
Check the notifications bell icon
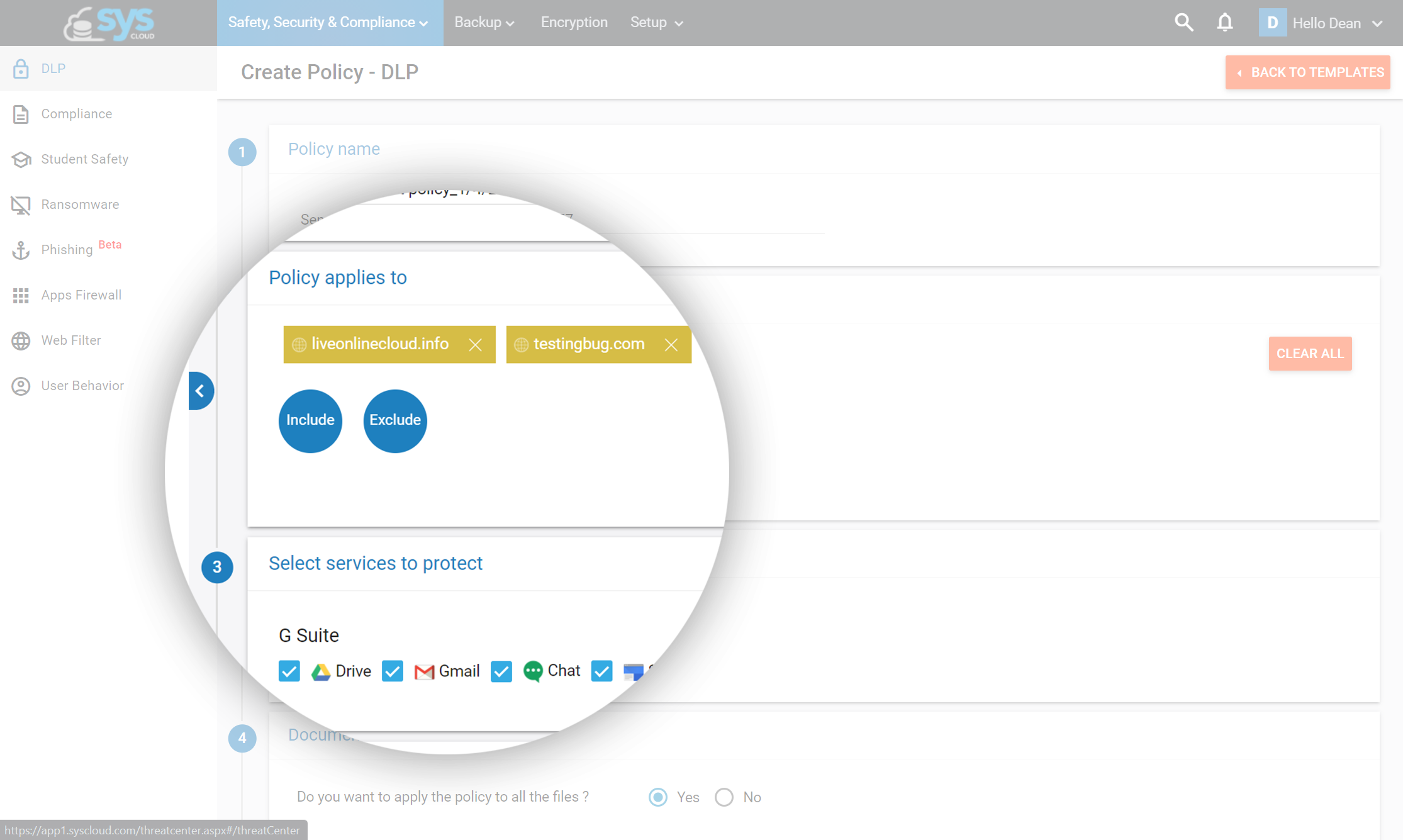pyautogui.click(x=1224, y=22)
